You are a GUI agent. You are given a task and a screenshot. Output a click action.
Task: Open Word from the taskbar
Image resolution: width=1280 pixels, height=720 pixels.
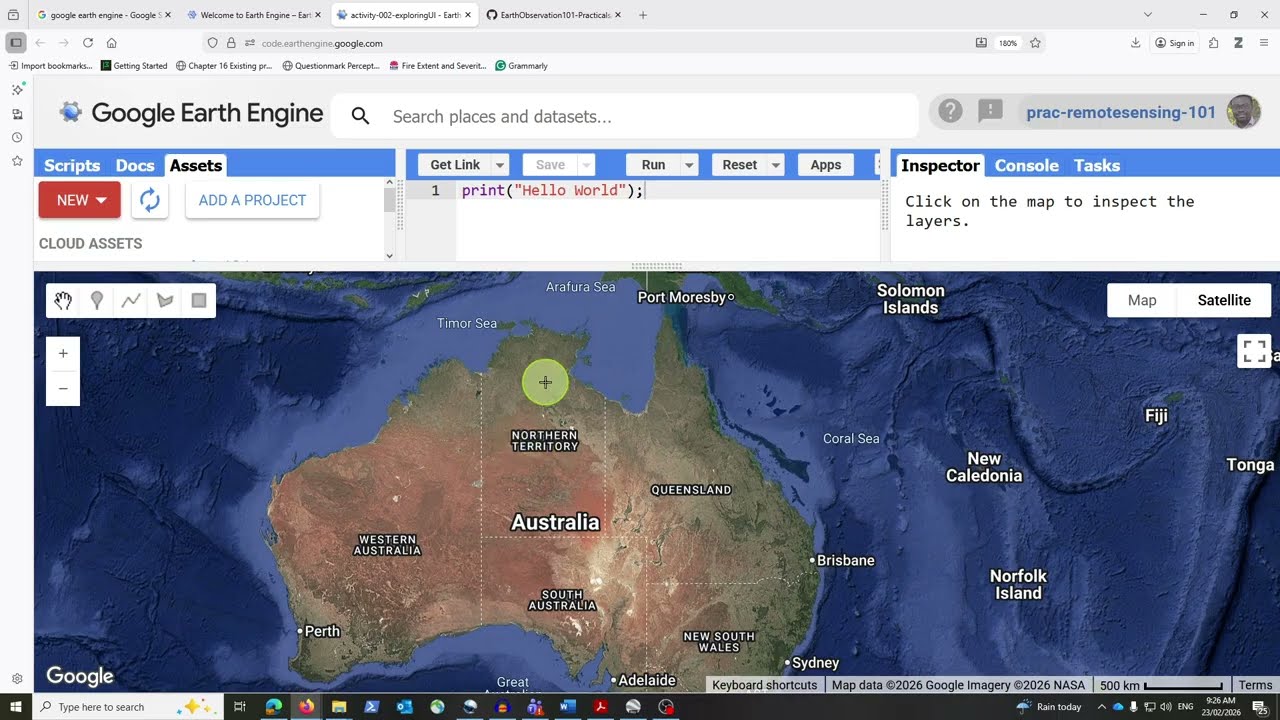coord(568,707)
